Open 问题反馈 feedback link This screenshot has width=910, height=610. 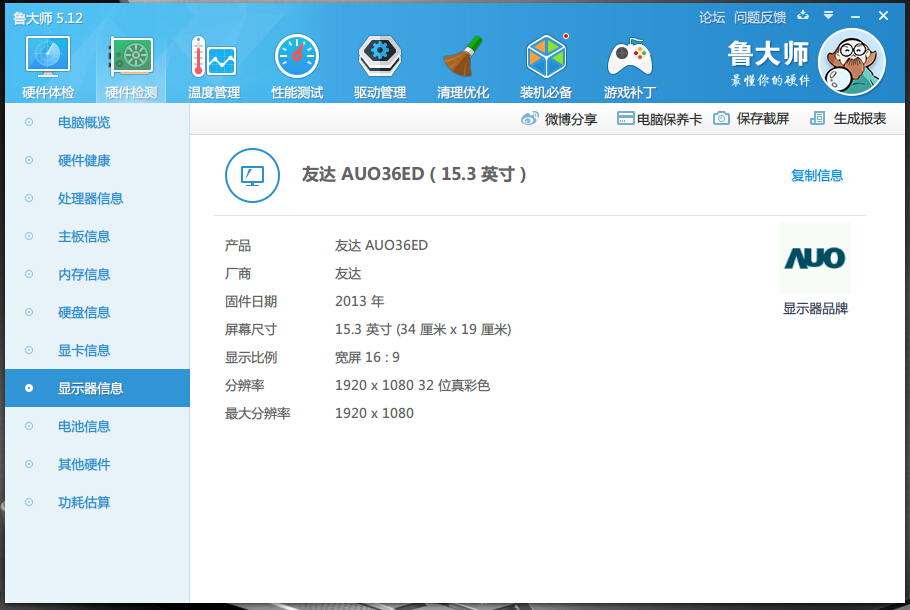click(x=760, y=18)
